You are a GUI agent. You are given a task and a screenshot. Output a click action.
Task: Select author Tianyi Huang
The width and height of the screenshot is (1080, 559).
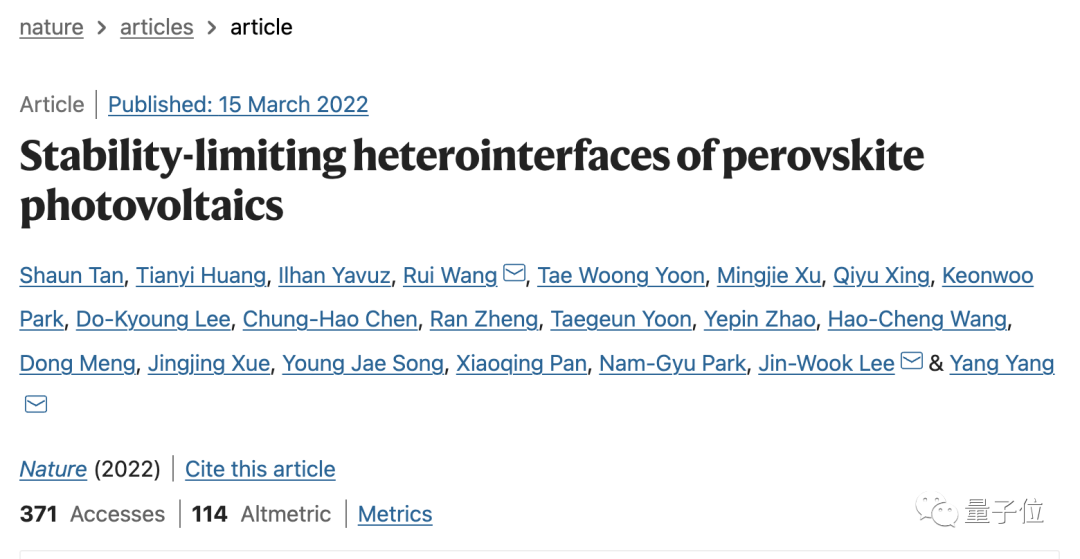tap(200, 275)
